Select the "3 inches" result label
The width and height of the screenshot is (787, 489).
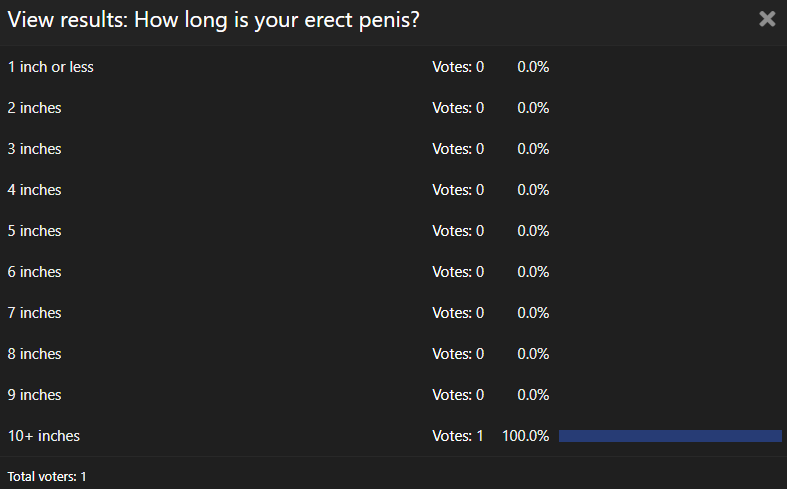click(x=34, y=149)
